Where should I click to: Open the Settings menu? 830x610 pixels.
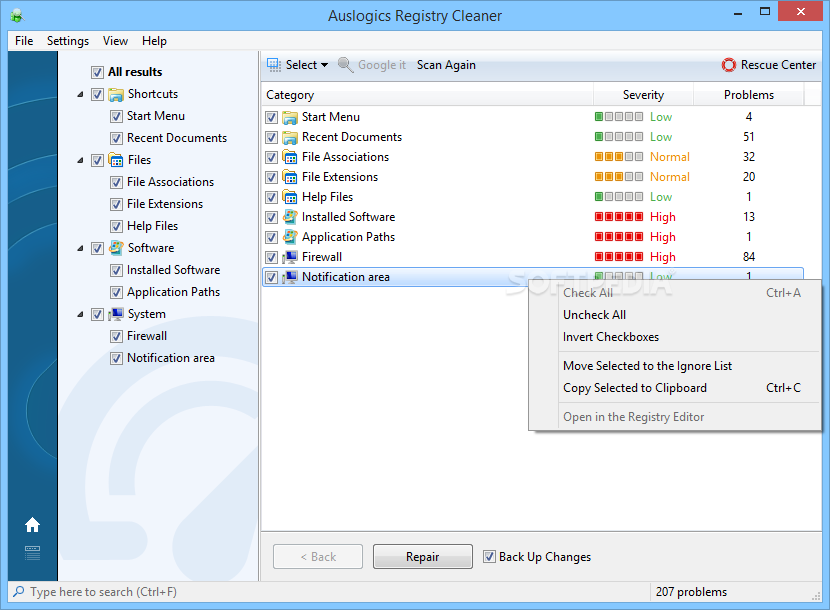click(68, 41)
